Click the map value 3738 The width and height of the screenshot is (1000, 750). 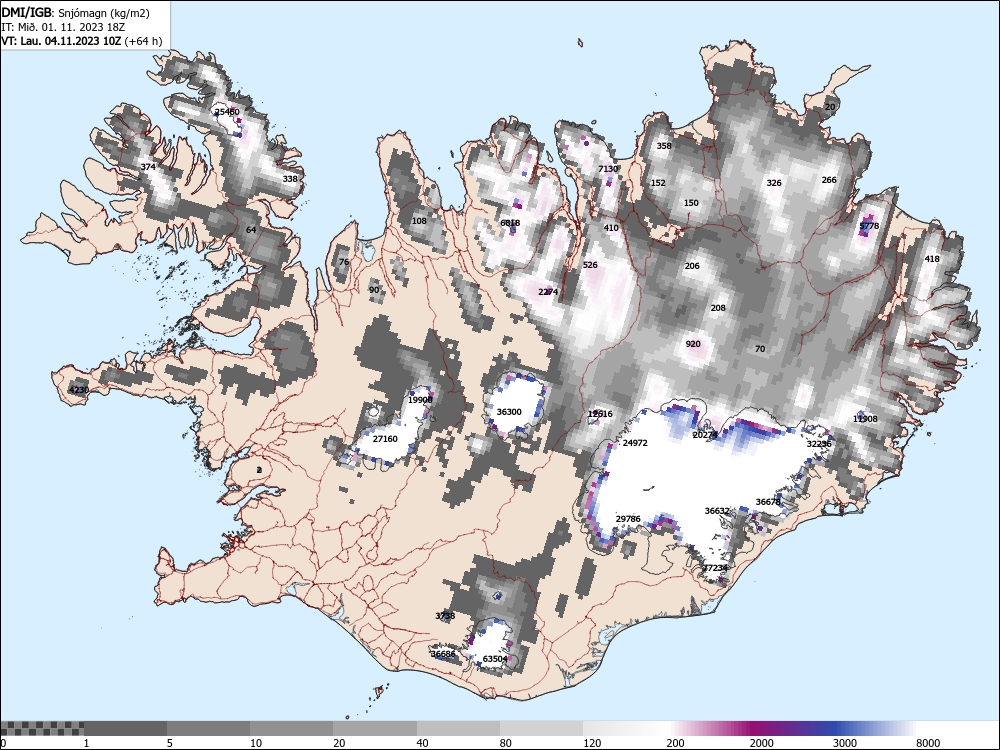tap(445, 616)
